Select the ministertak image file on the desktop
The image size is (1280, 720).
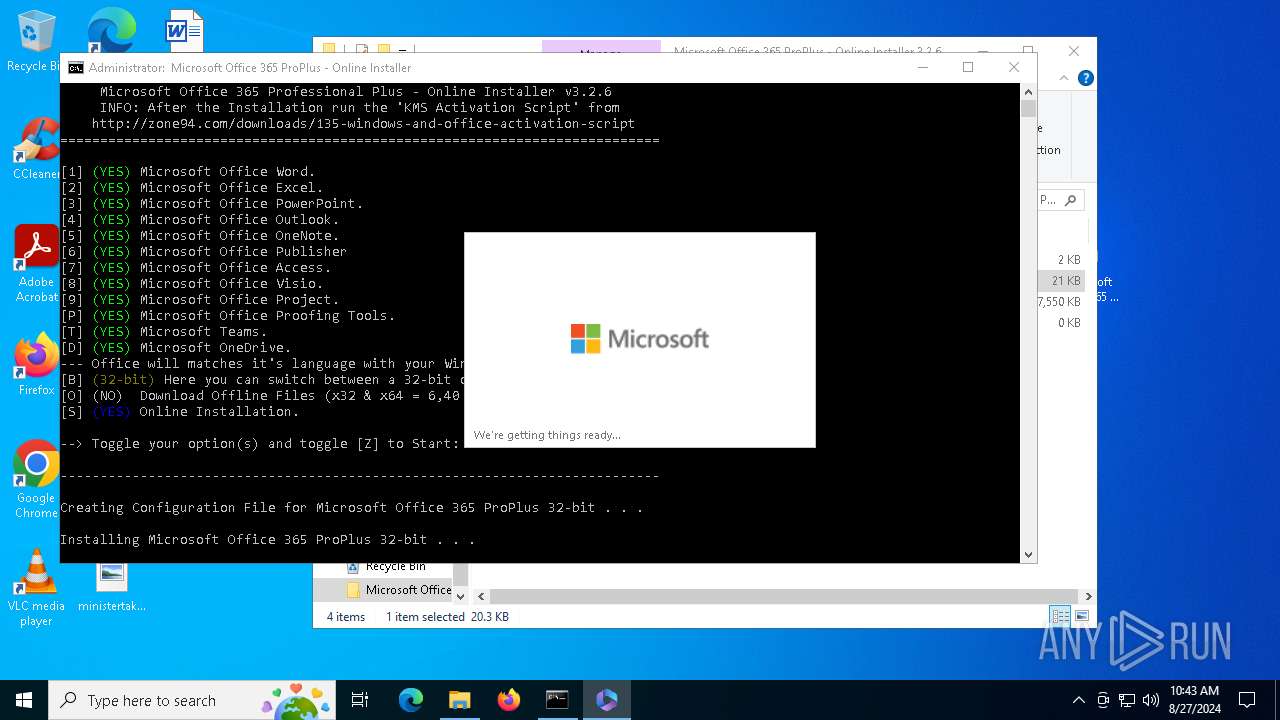coord(112,586)
